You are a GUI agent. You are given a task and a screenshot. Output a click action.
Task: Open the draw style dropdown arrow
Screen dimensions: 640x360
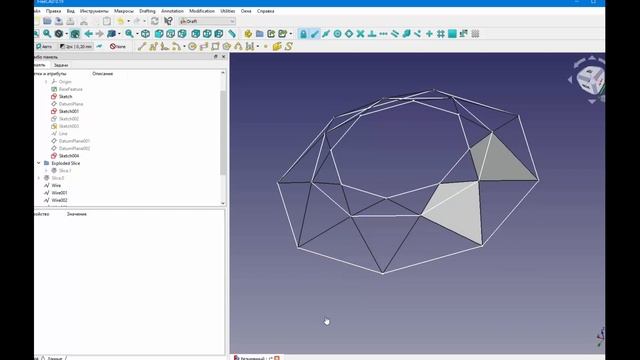tap(67, 33)
